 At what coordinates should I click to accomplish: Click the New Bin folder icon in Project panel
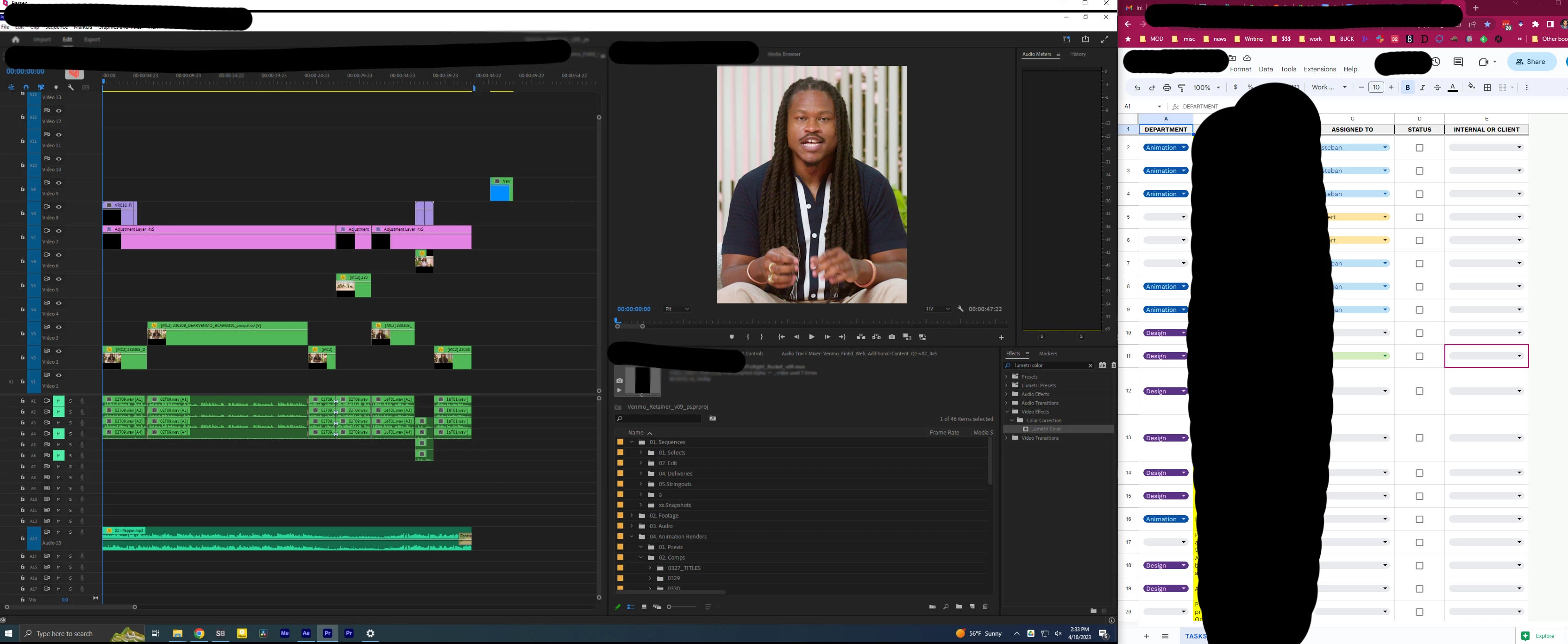(959, 607)
